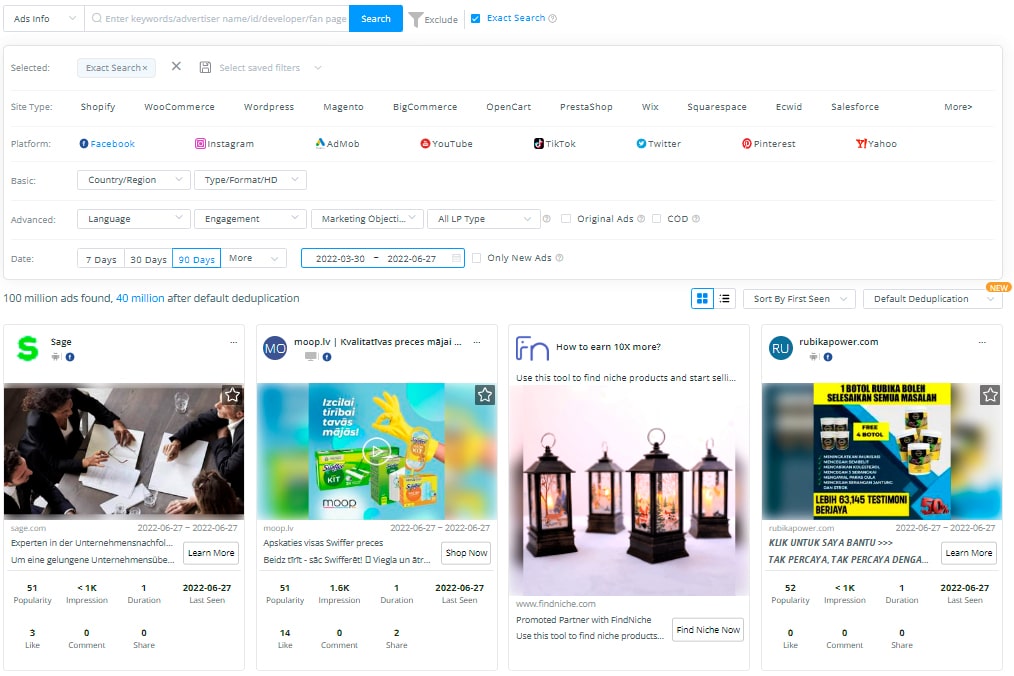Open the date range calendar icon

tap(456, 258)
